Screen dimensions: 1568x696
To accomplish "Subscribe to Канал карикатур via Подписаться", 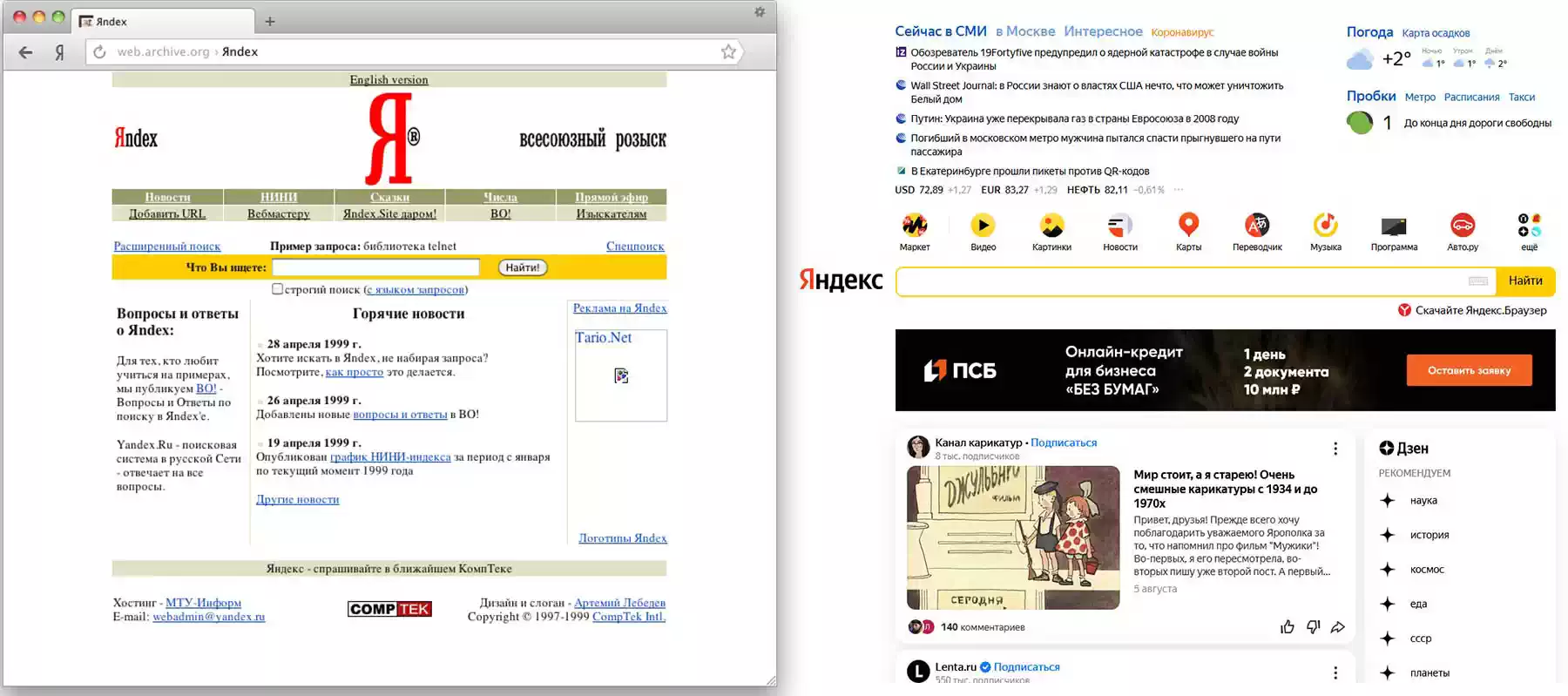I will click(x=1064, y=443).
